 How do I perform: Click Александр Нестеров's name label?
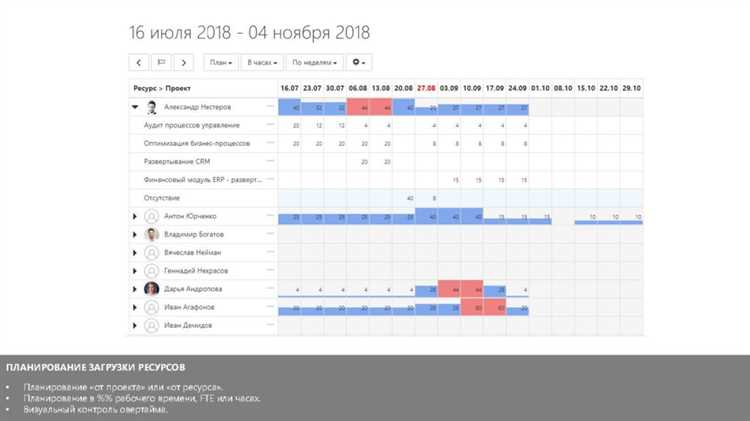pos(198,107)
